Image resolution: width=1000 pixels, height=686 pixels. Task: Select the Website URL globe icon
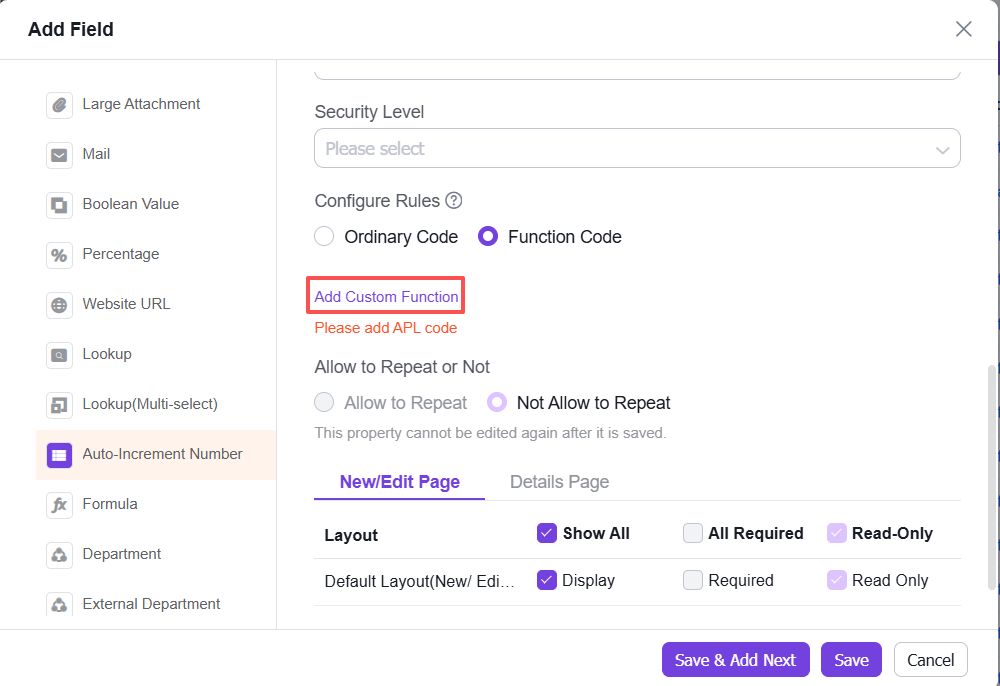(x=59, y=305)
